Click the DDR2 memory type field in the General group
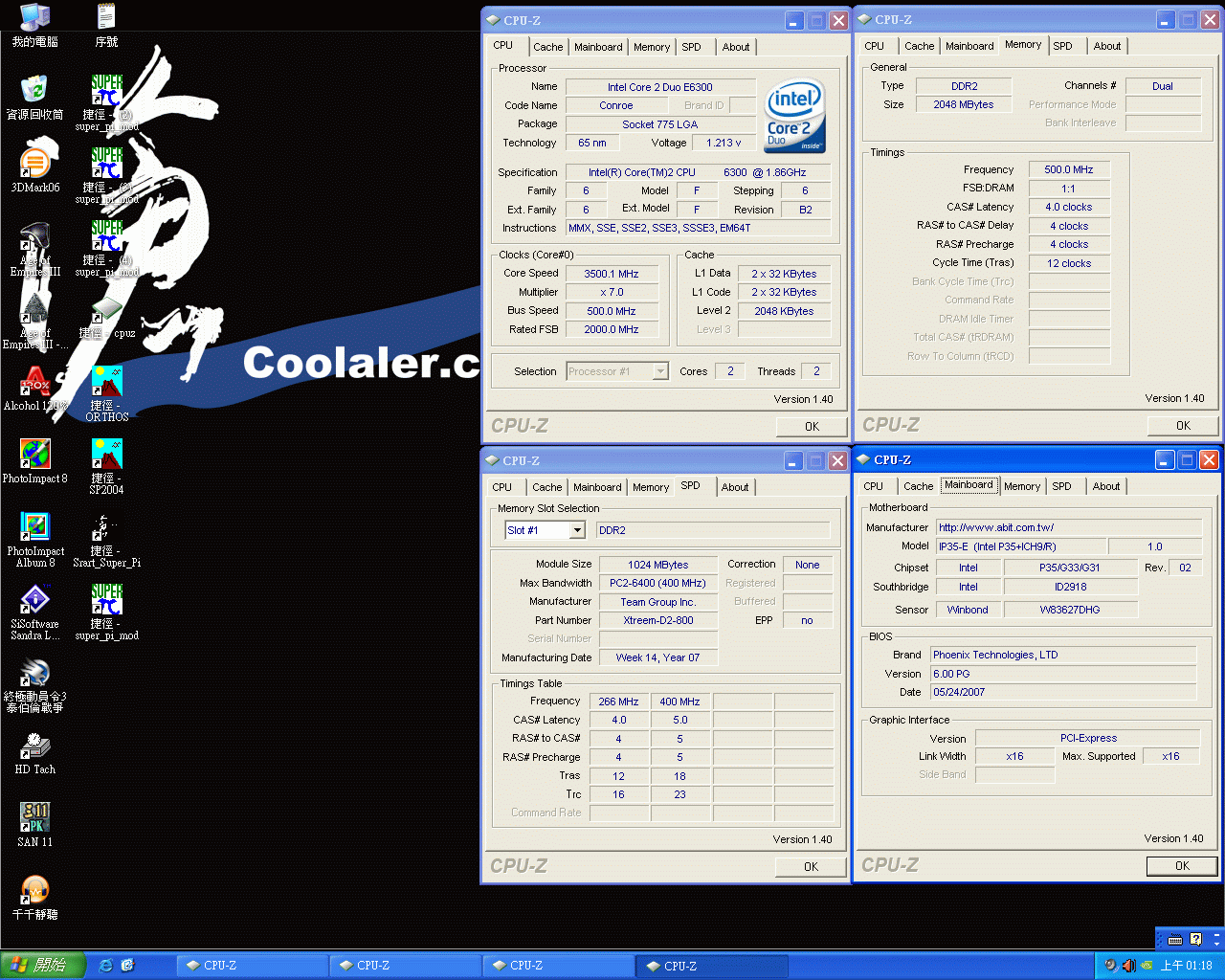Image resolution: width=1225 pixels, height=980 pixels. (x=964, y=86)
